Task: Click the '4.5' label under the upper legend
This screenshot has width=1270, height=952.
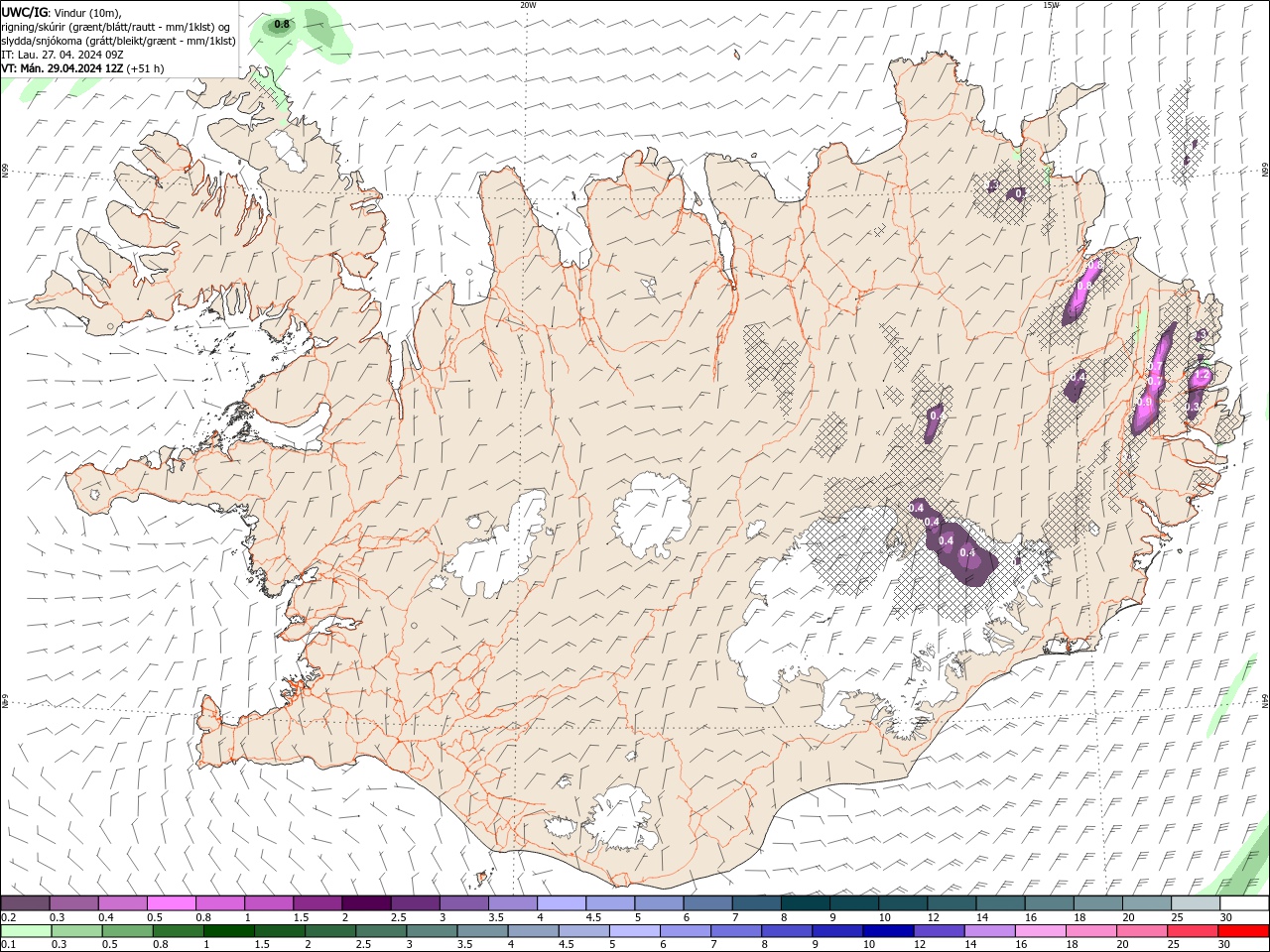Action: pyautogui.click(x=593, y=917)
